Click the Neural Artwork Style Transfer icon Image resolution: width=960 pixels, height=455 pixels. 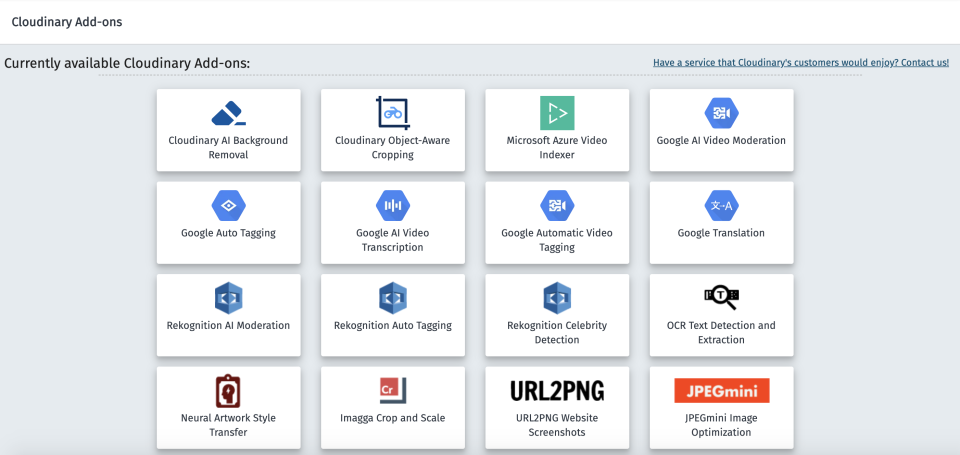(x=228, y=391)
